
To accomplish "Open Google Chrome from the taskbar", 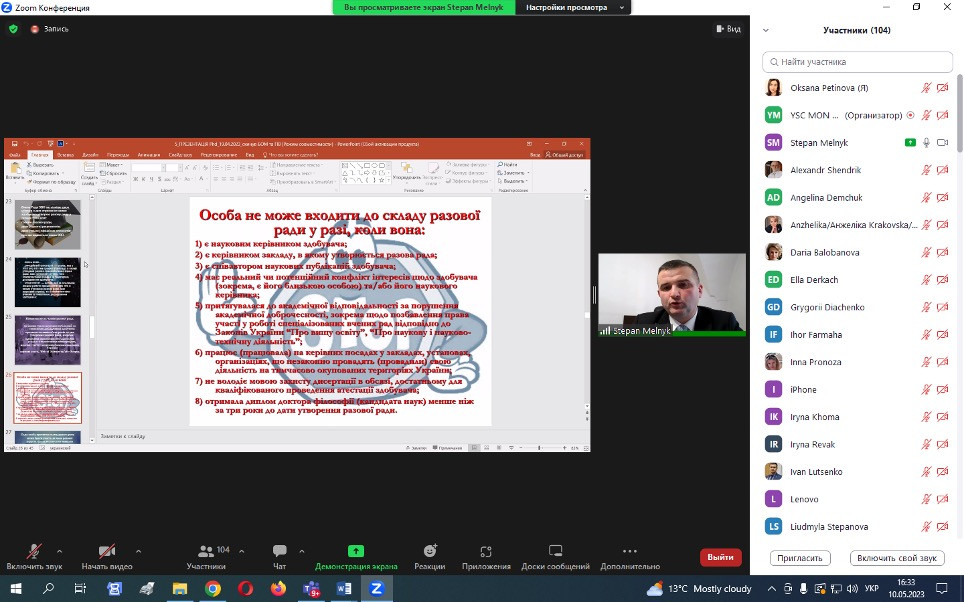I will pos(213,589).
